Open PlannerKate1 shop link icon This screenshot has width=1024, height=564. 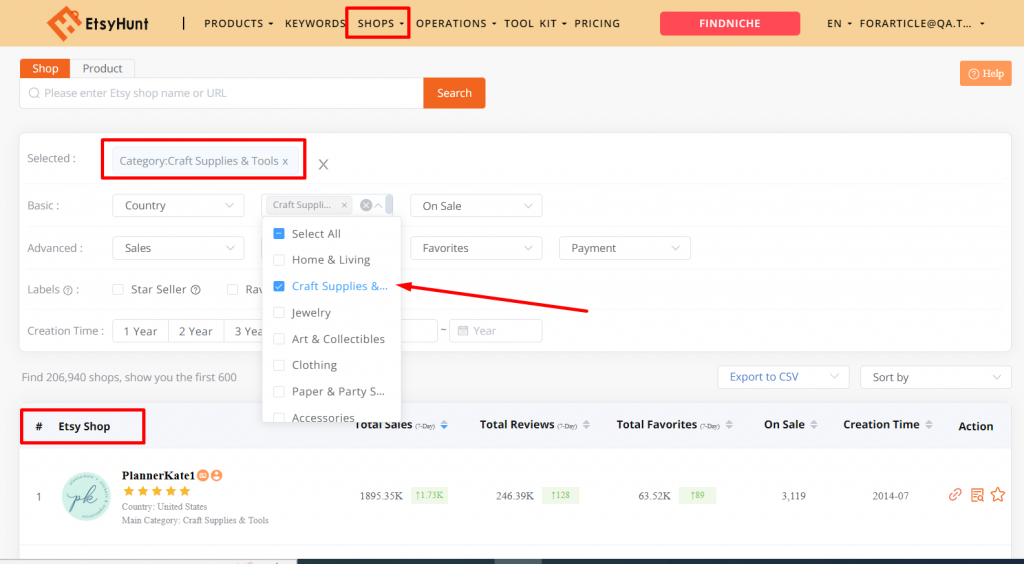click(955, 495)
